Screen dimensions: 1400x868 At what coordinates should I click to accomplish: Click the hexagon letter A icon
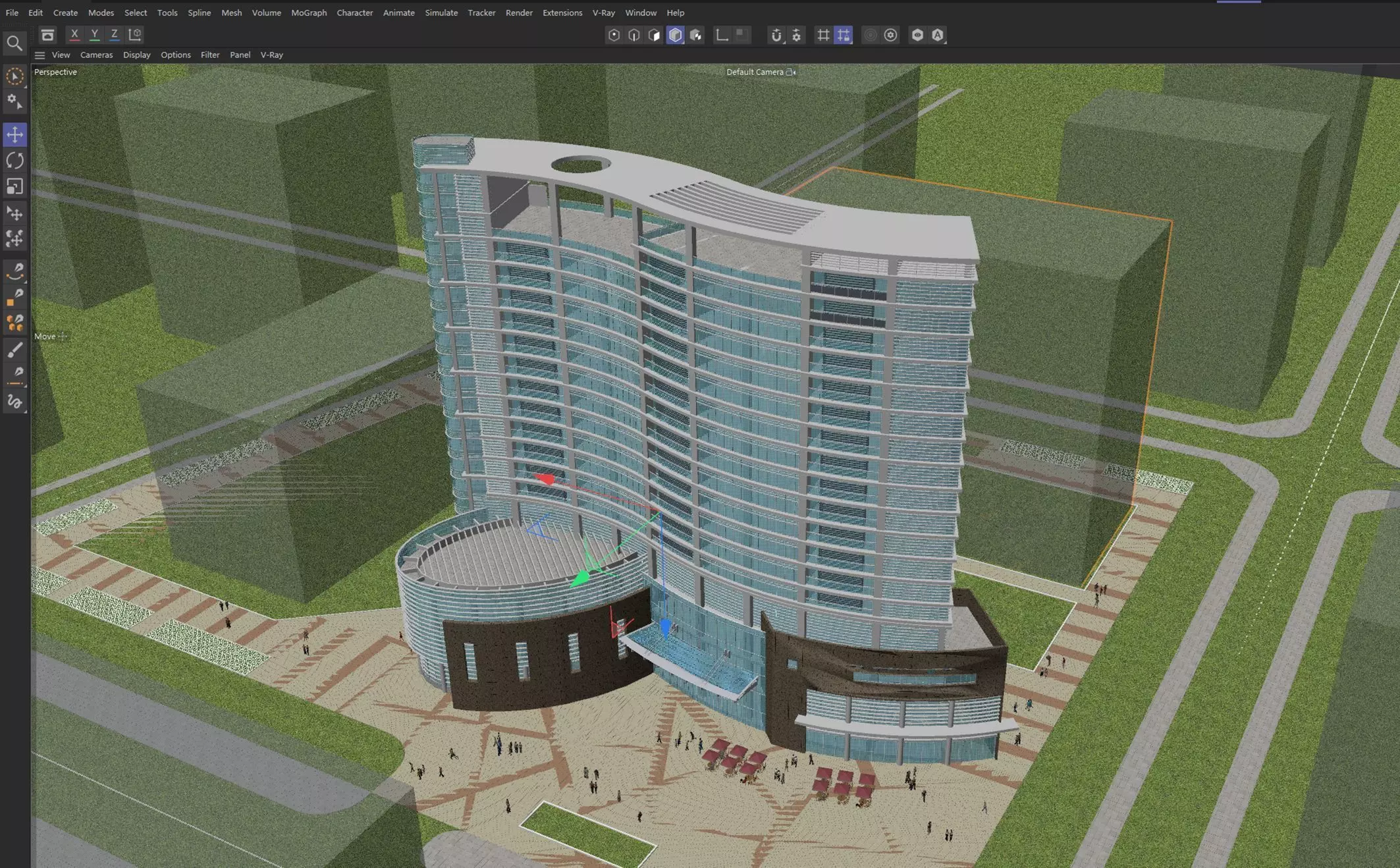[x=938, y=35]
